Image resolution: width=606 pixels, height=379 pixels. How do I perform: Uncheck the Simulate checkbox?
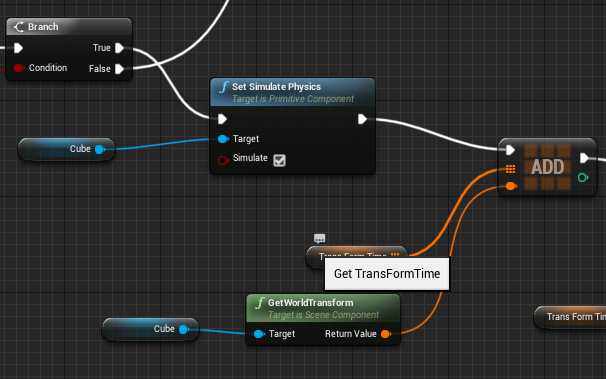[279, 160]
